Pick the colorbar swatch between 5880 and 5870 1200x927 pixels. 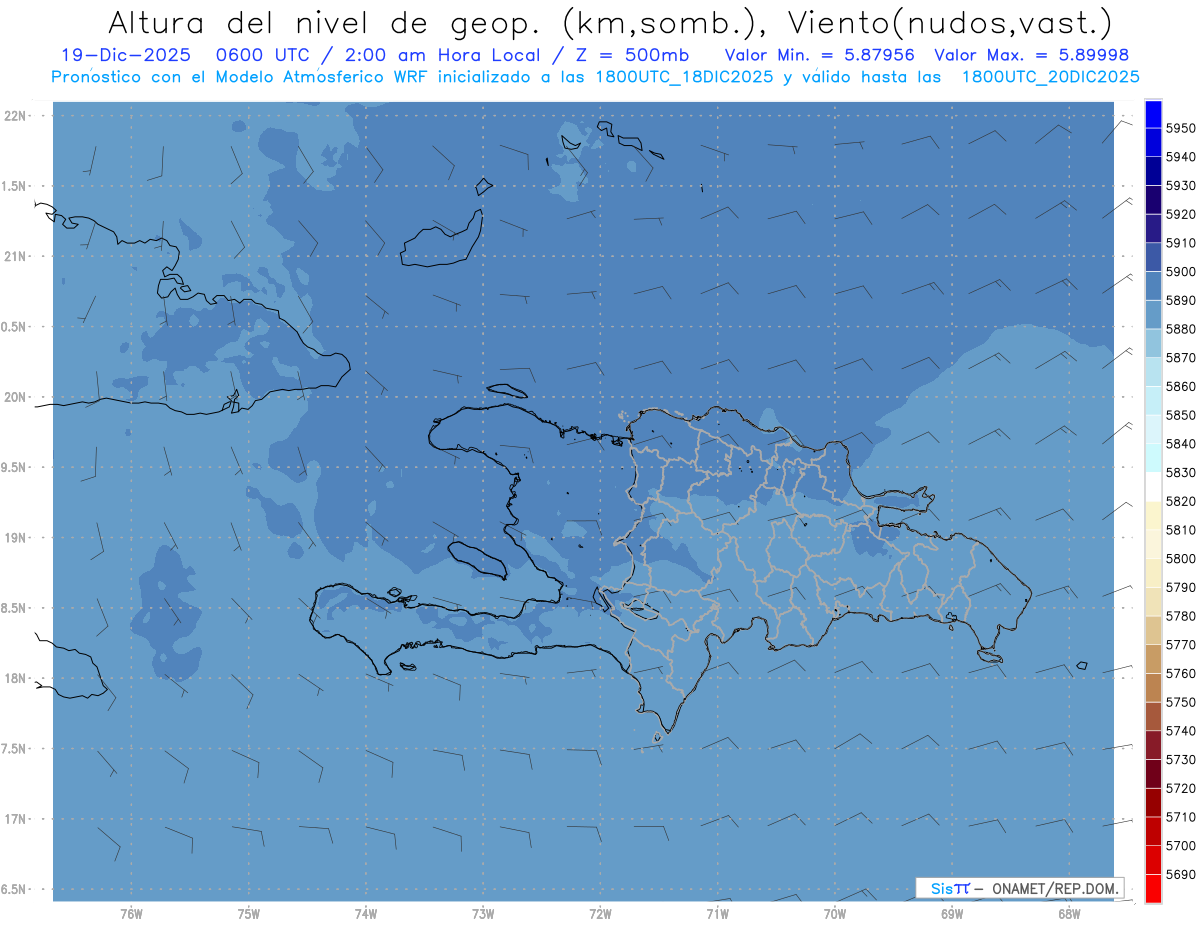point(1153,343)
